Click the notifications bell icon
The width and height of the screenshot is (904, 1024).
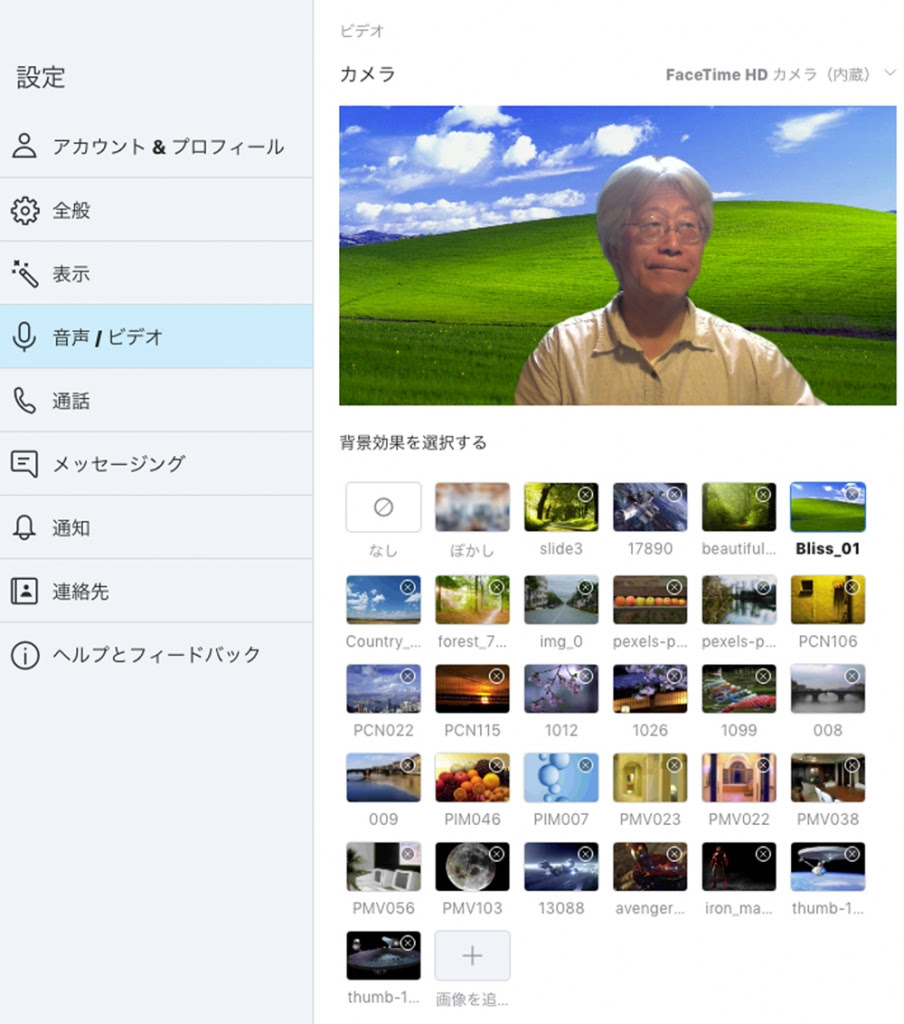(x=24, y=528)
